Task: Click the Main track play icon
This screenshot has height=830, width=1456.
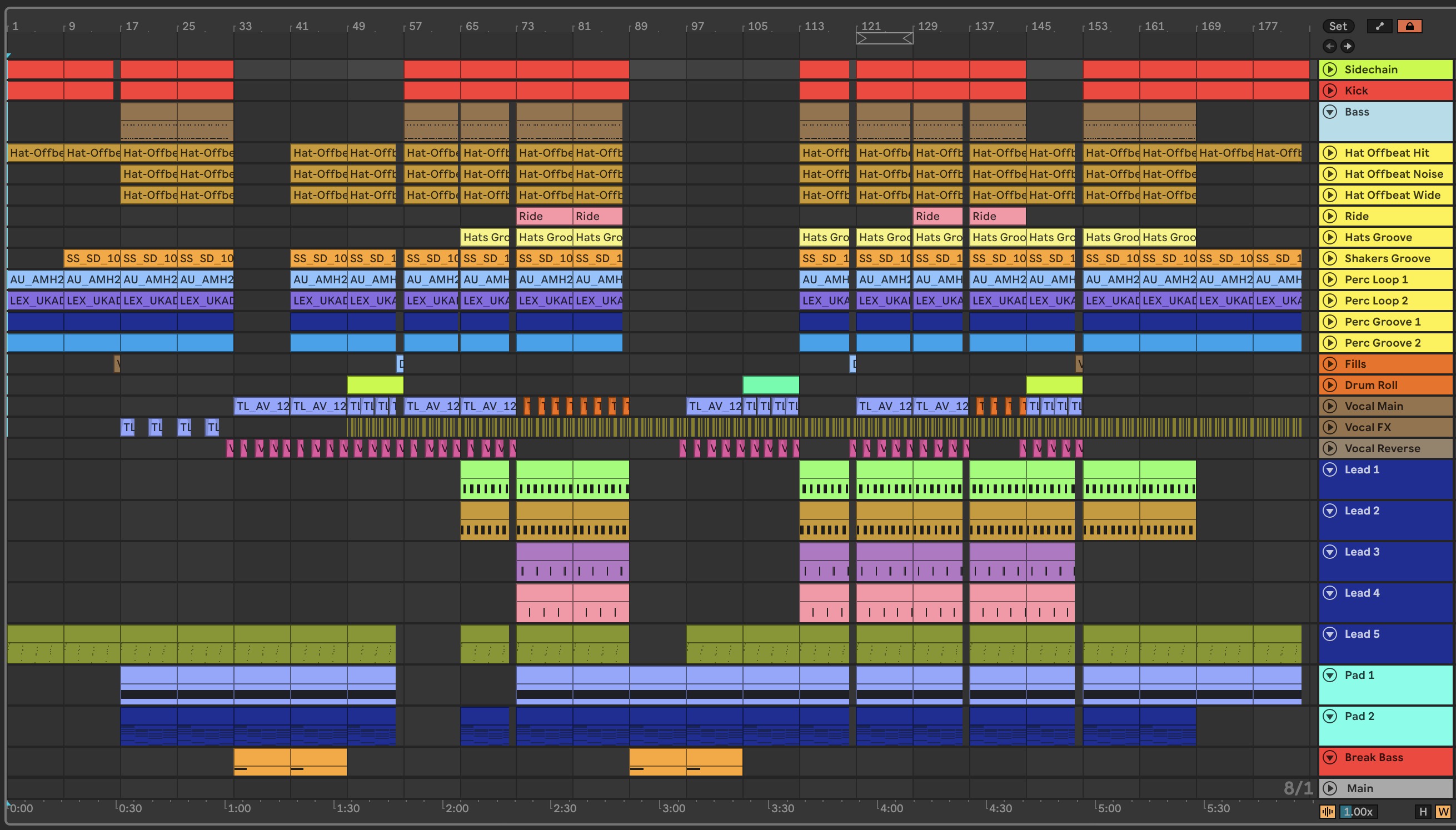Action: tap(1330, 788)
